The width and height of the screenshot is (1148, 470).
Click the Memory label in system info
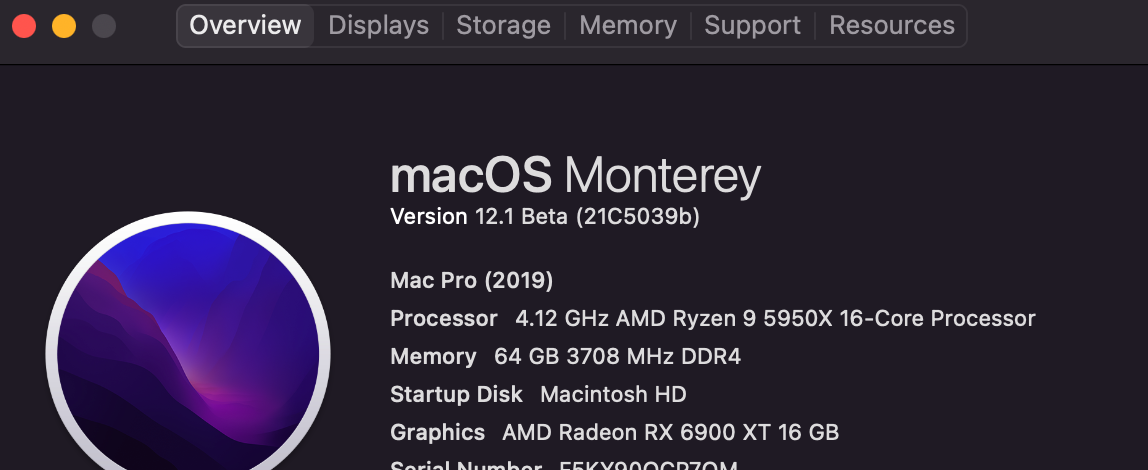point(433,357)
